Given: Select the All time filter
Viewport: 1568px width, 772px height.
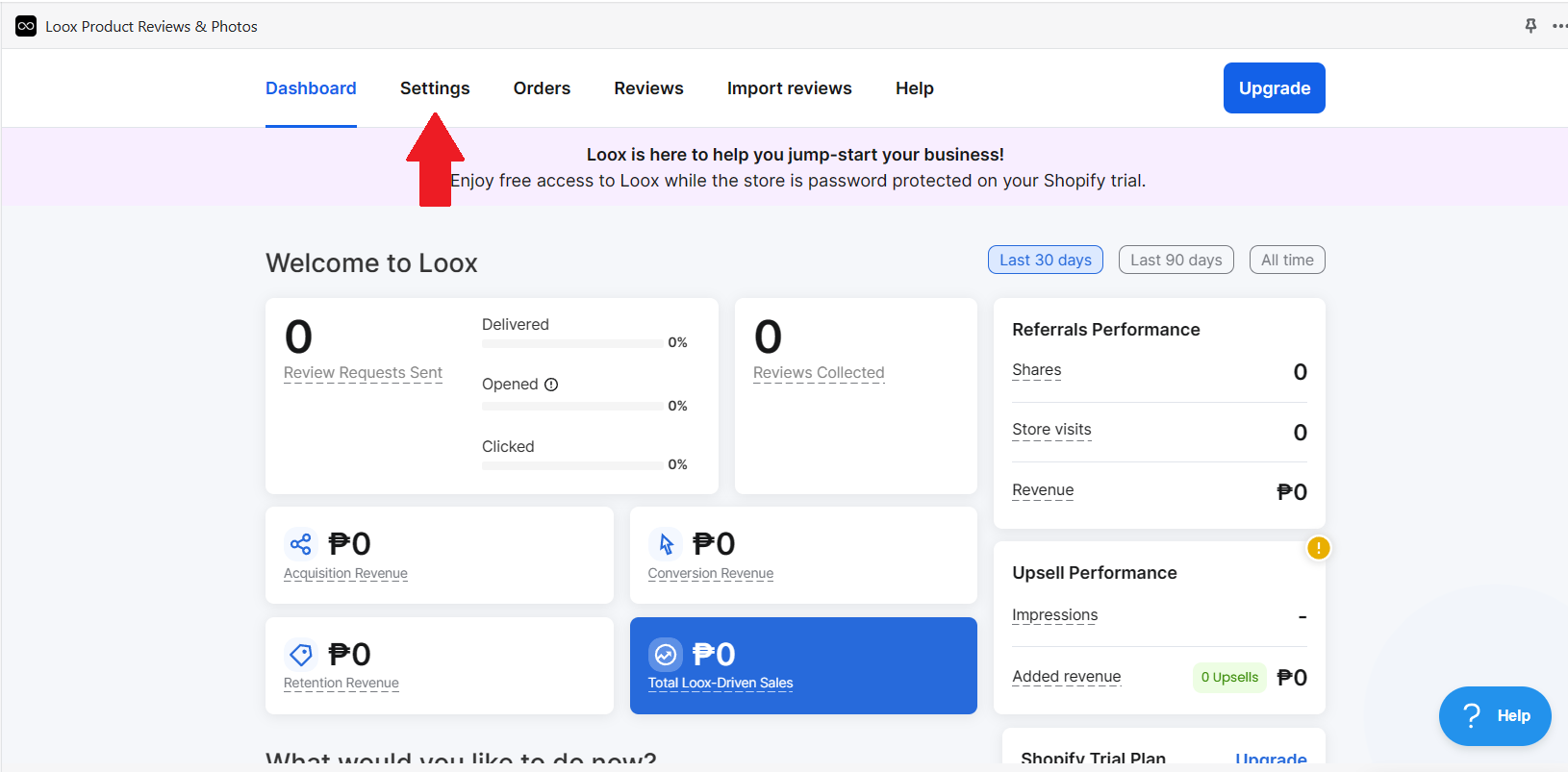Looking at the screenshot, I should coord(1287,260).
